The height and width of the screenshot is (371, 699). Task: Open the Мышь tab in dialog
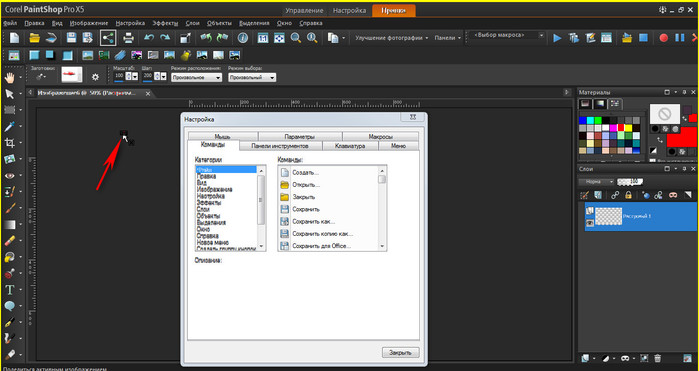coord(222,136)
